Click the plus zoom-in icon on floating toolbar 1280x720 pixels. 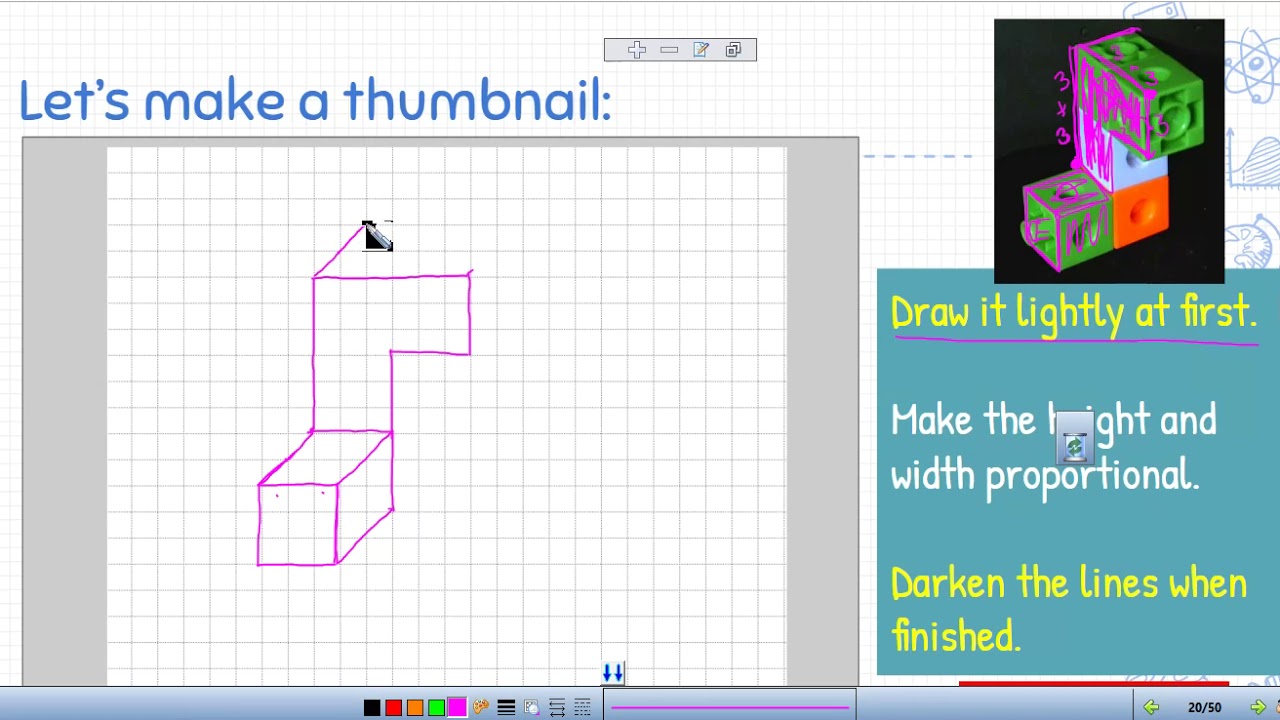(637, 50)
